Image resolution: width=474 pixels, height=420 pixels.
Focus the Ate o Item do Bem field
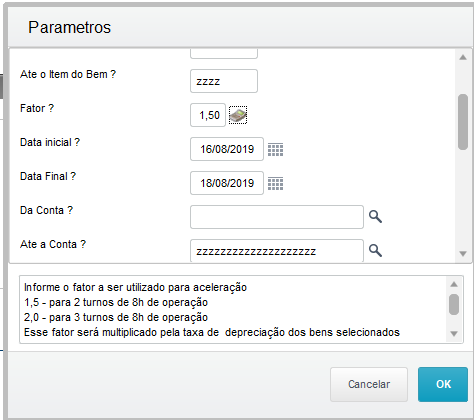(x=224, y=81)
